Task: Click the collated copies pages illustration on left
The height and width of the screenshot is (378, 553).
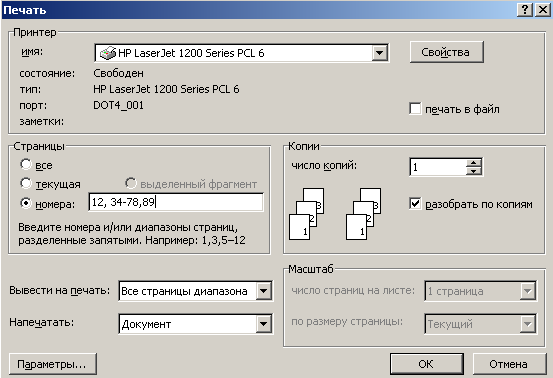Action: pos(306,214)
